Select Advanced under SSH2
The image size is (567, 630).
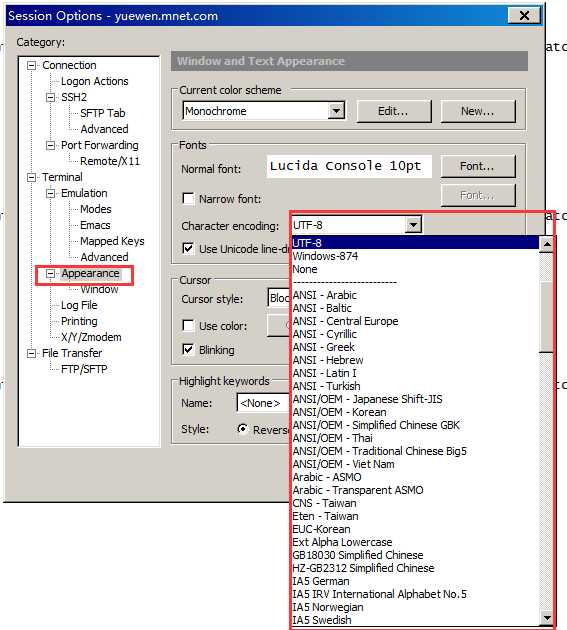104,129
